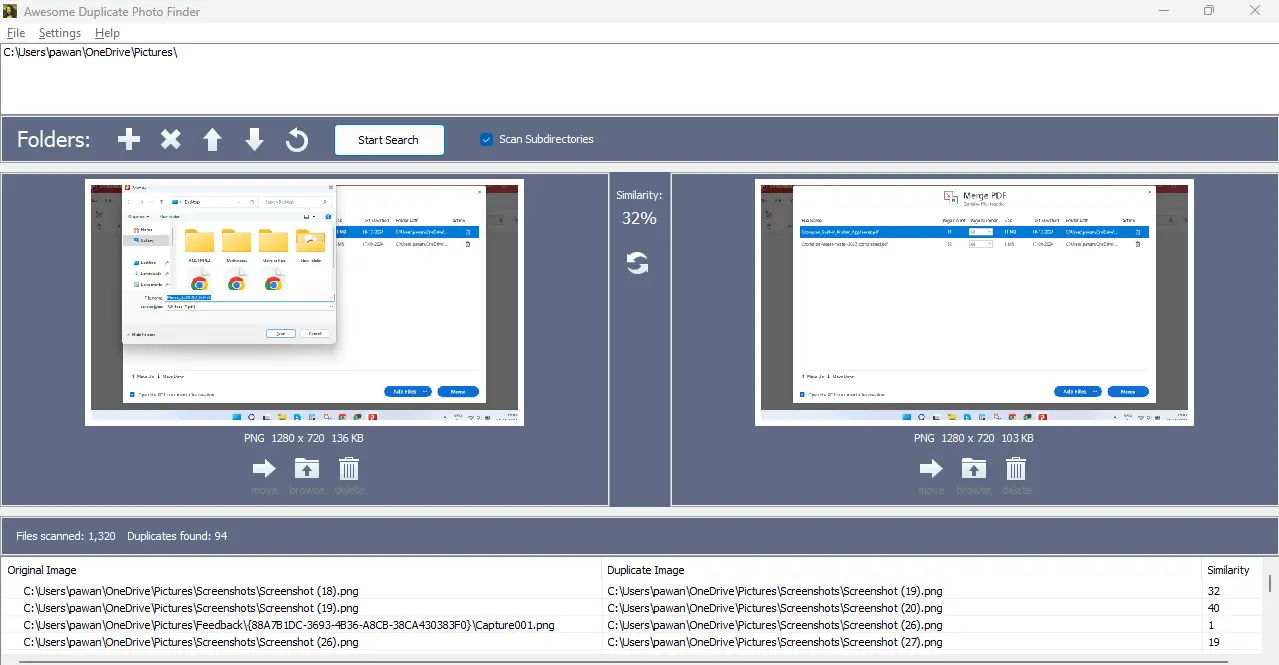Open the File menu
The width and height of the screenshot is (1279, 665).
[x=16, y=33]
